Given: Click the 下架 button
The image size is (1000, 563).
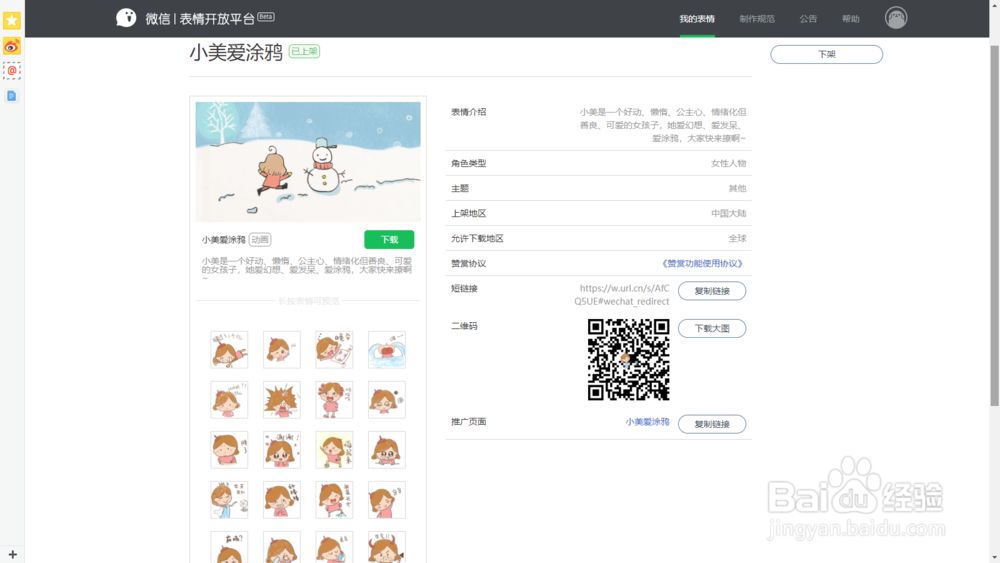Looking at the screenshot, I should [x=826, y=54].
